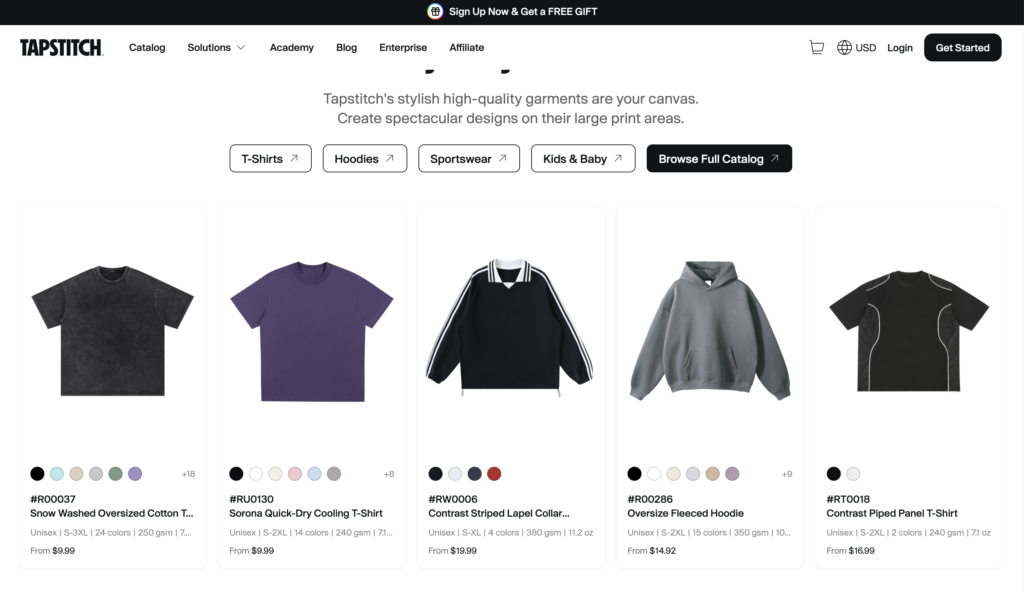Show +9 more colors for Oversize Fleeced Hoodie
This screenshot has height=591, width=1024.
[786, 474]
